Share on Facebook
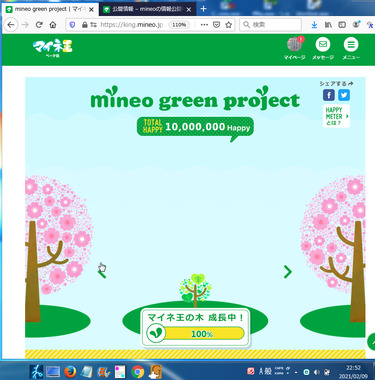 [329, 95]
